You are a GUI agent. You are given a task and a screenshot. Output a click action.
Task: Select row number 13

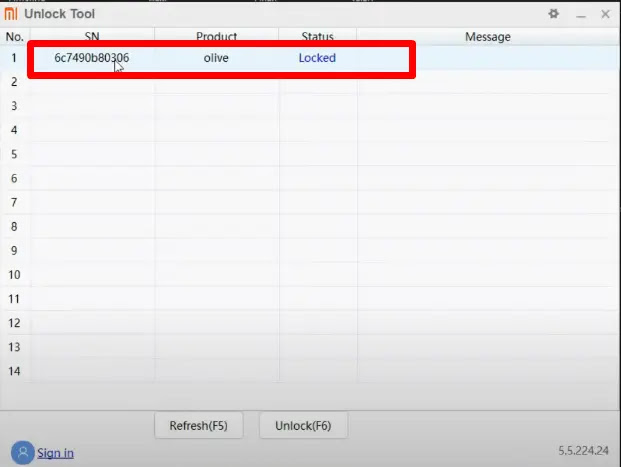(14, 347)
